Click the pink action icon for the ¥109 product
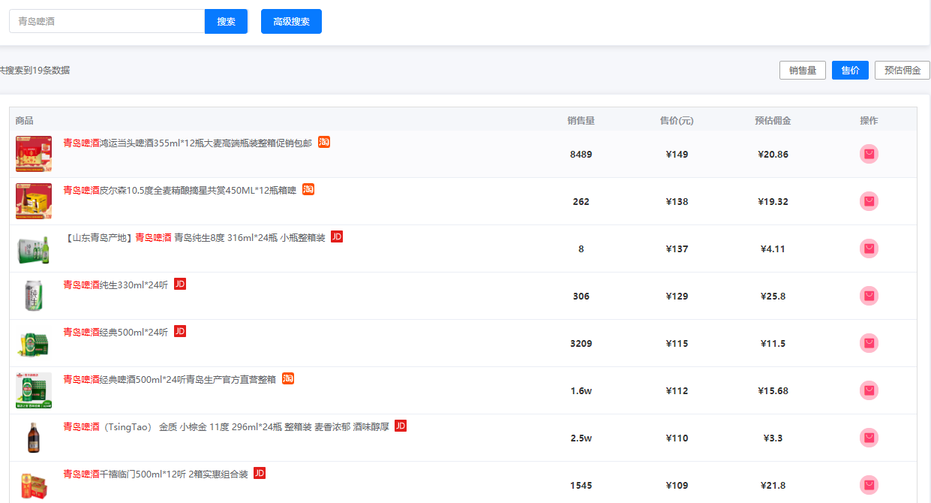 pyautogui.click(x=869, y=485)
